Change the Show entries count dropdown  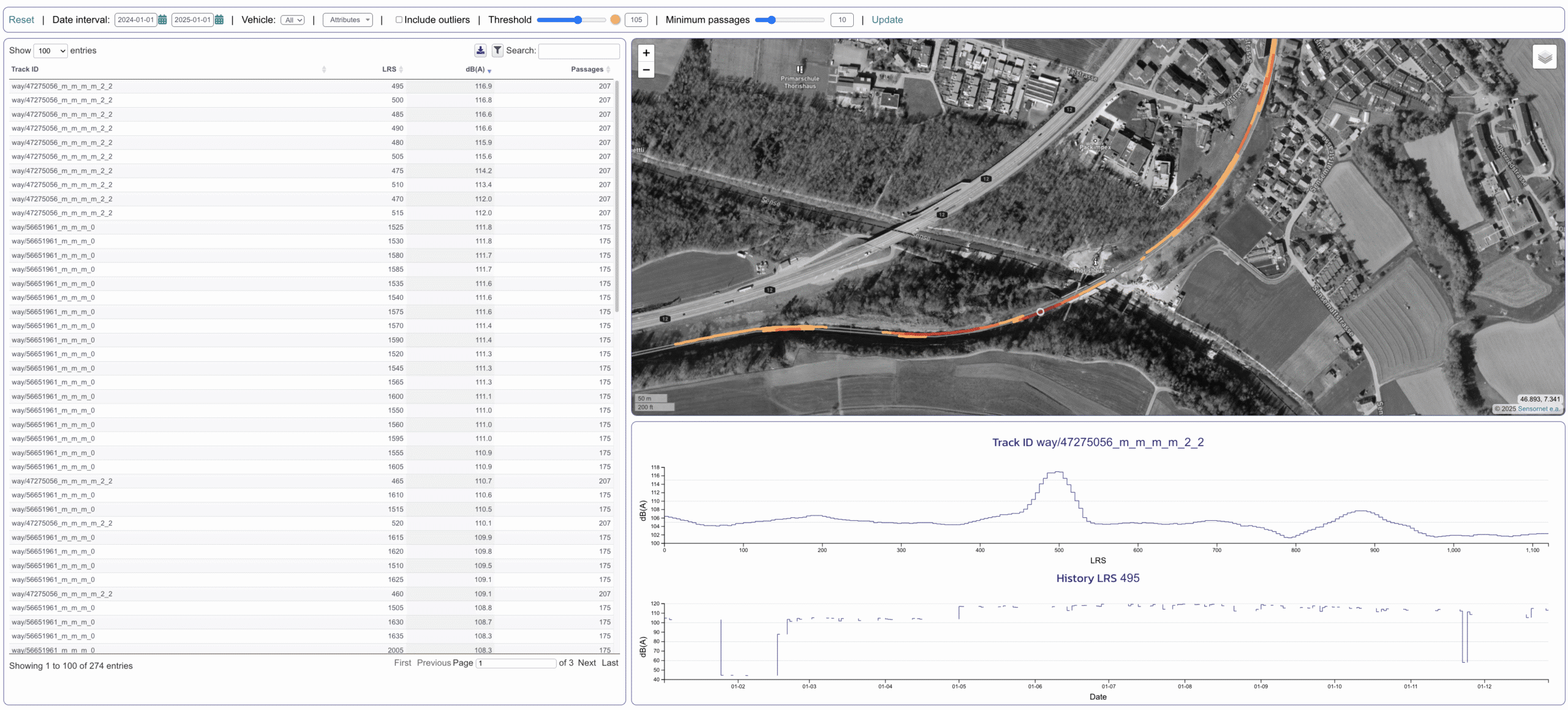click(x=50, y=51)
